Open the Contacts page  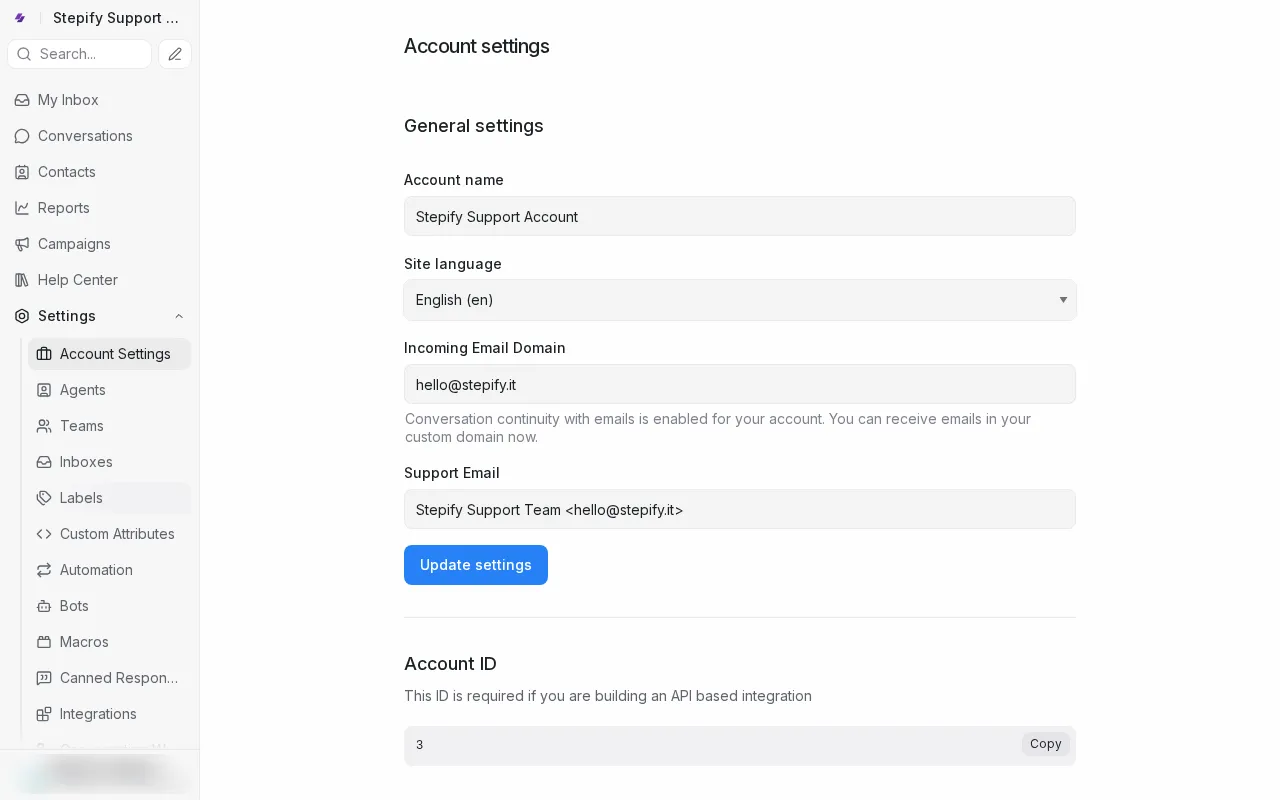66,172
